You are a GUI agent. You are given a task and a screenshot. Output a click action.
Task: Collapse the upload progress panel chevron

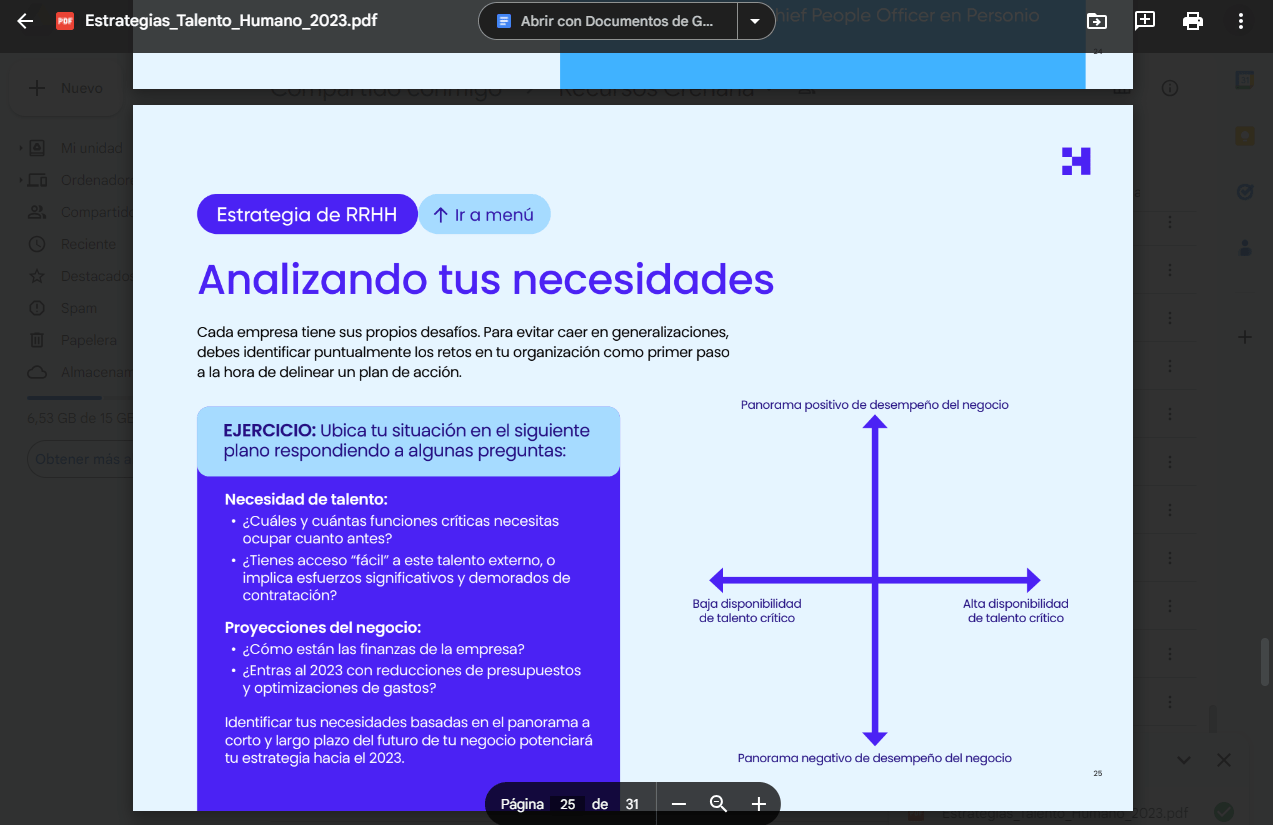click(1183, 760)
